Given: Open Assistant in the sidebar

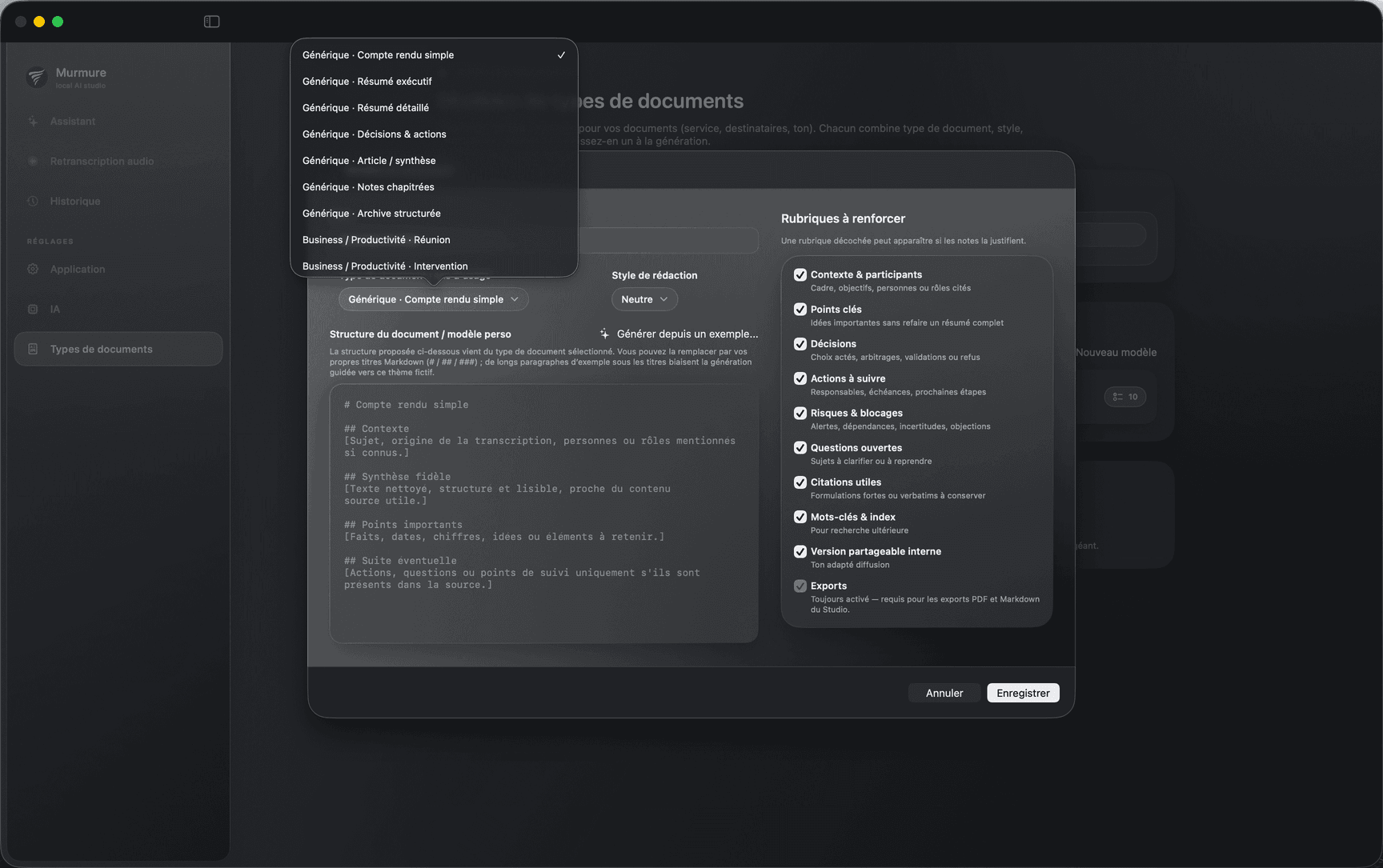Looking at the screenshot, I should click(x=118, y=122).
